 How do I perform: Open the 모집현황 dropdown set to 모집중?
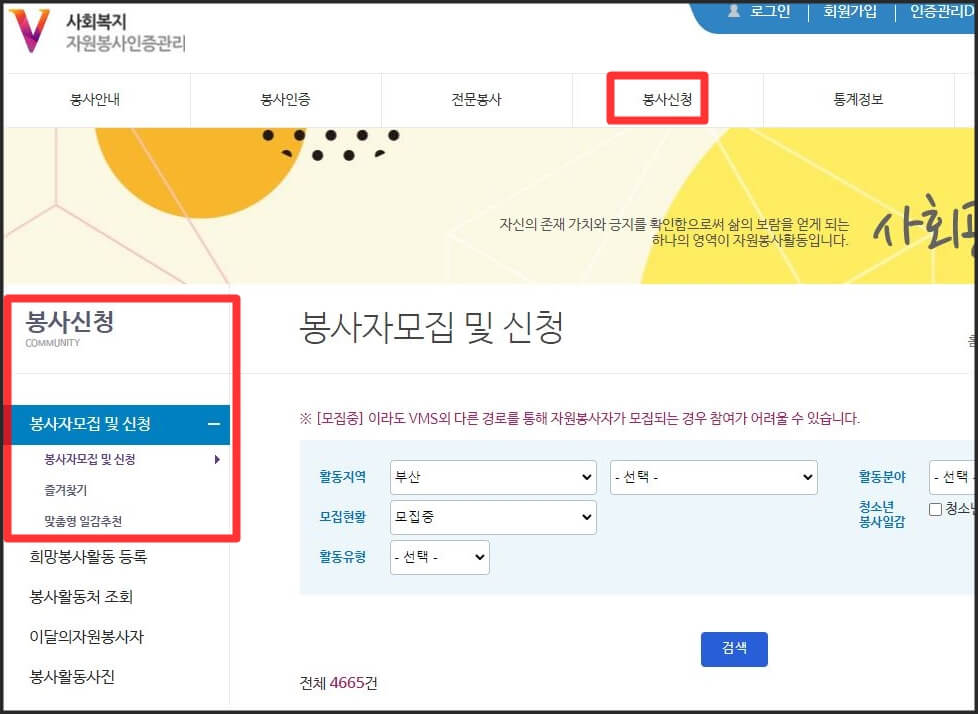(x=492, y=517)
